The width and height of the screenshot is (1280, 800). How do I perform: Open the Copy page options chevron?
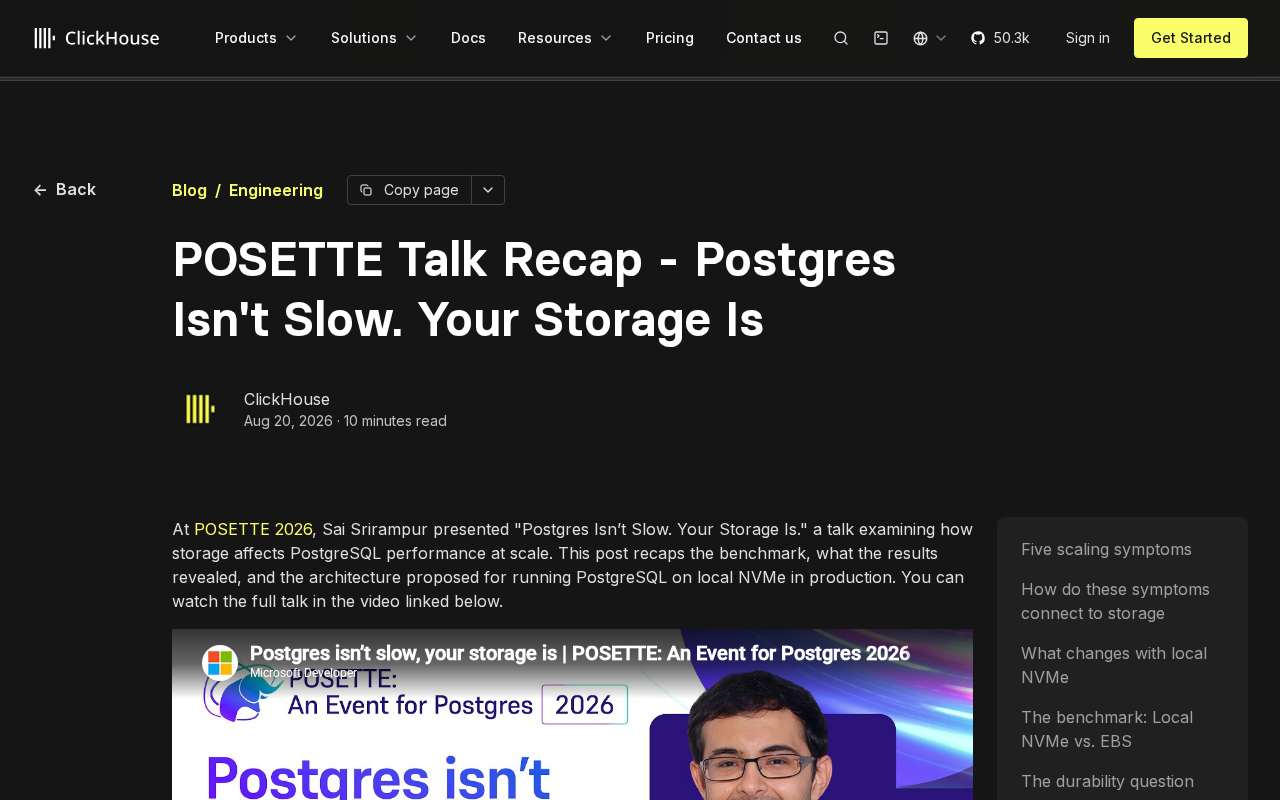click(x=488, y=190)
